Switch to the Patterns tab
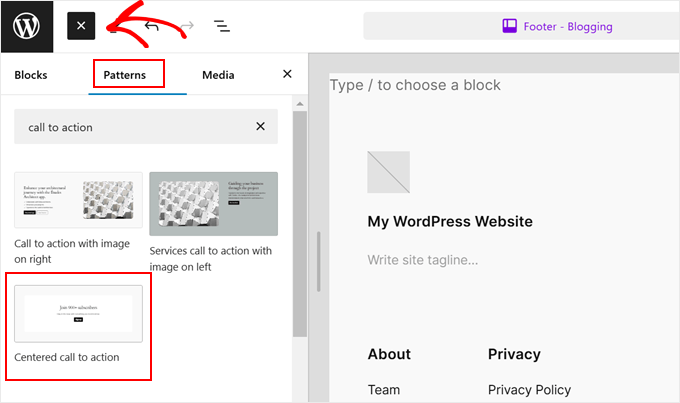Image resolution: width=680 pixels, height=403 pixels. (128, 75)
